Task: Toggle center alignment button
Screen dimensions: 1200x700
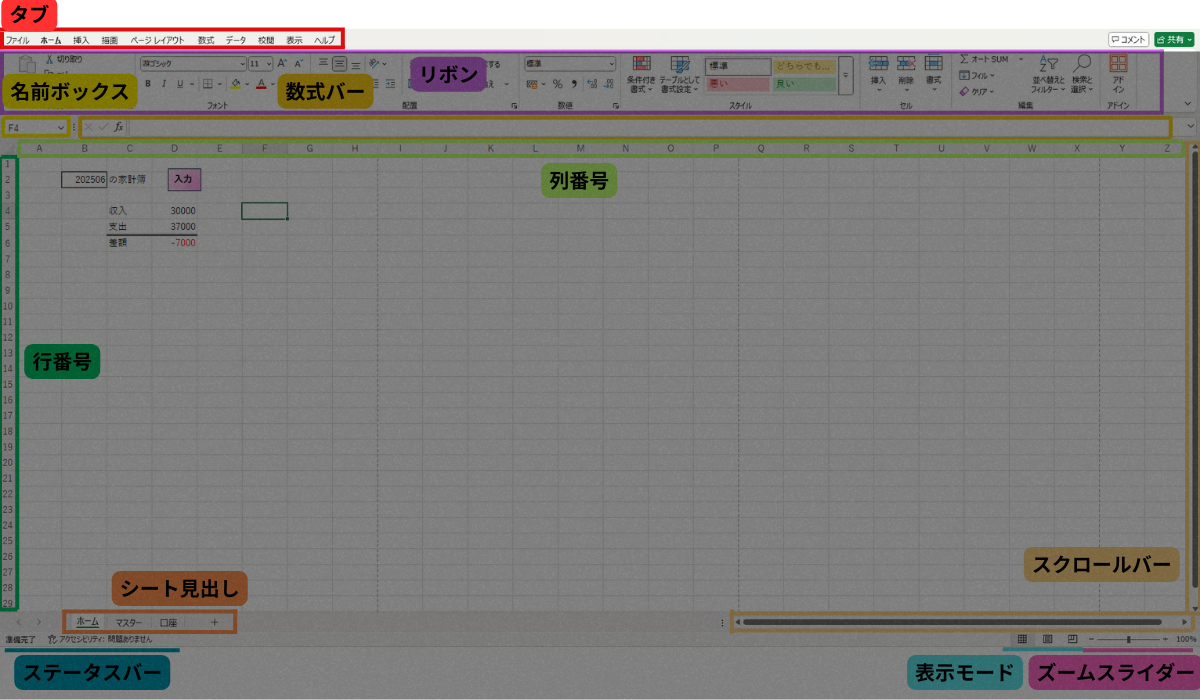Action: click(x=339, y=64)
